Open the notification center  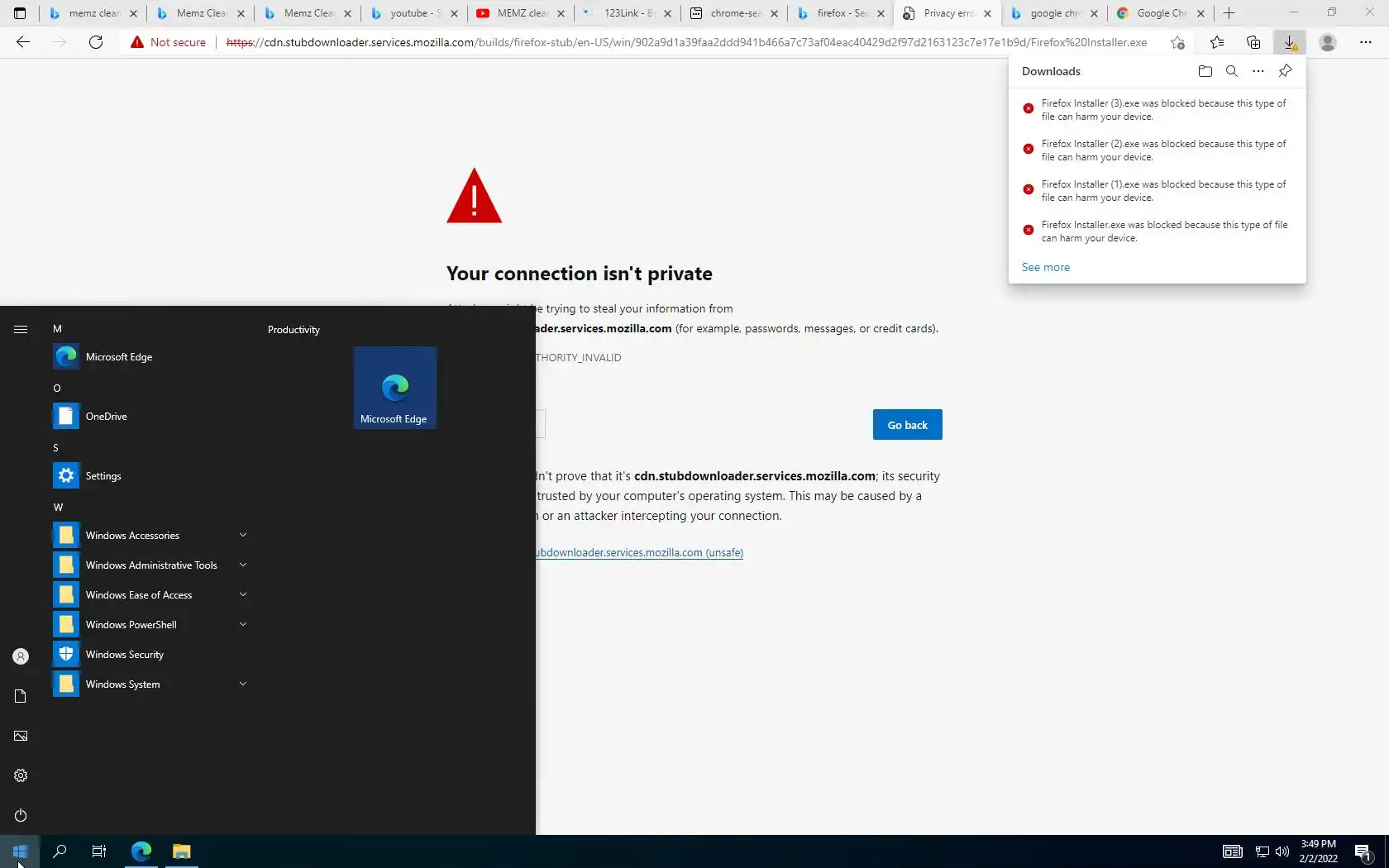[x=1364, y=851]
